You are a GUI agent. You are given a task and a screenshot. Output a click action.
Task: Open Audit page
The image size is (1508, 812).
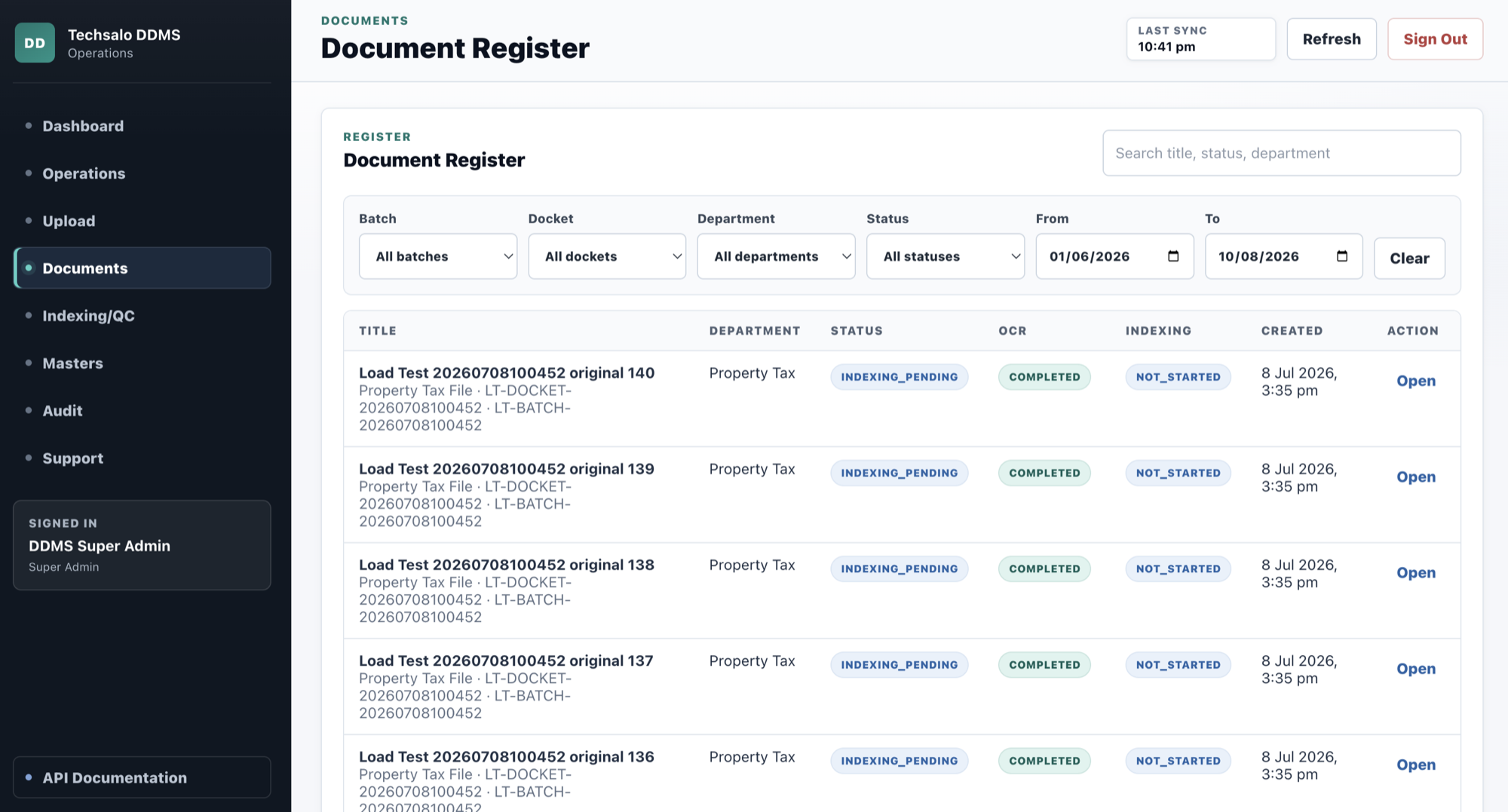point(142,411)
